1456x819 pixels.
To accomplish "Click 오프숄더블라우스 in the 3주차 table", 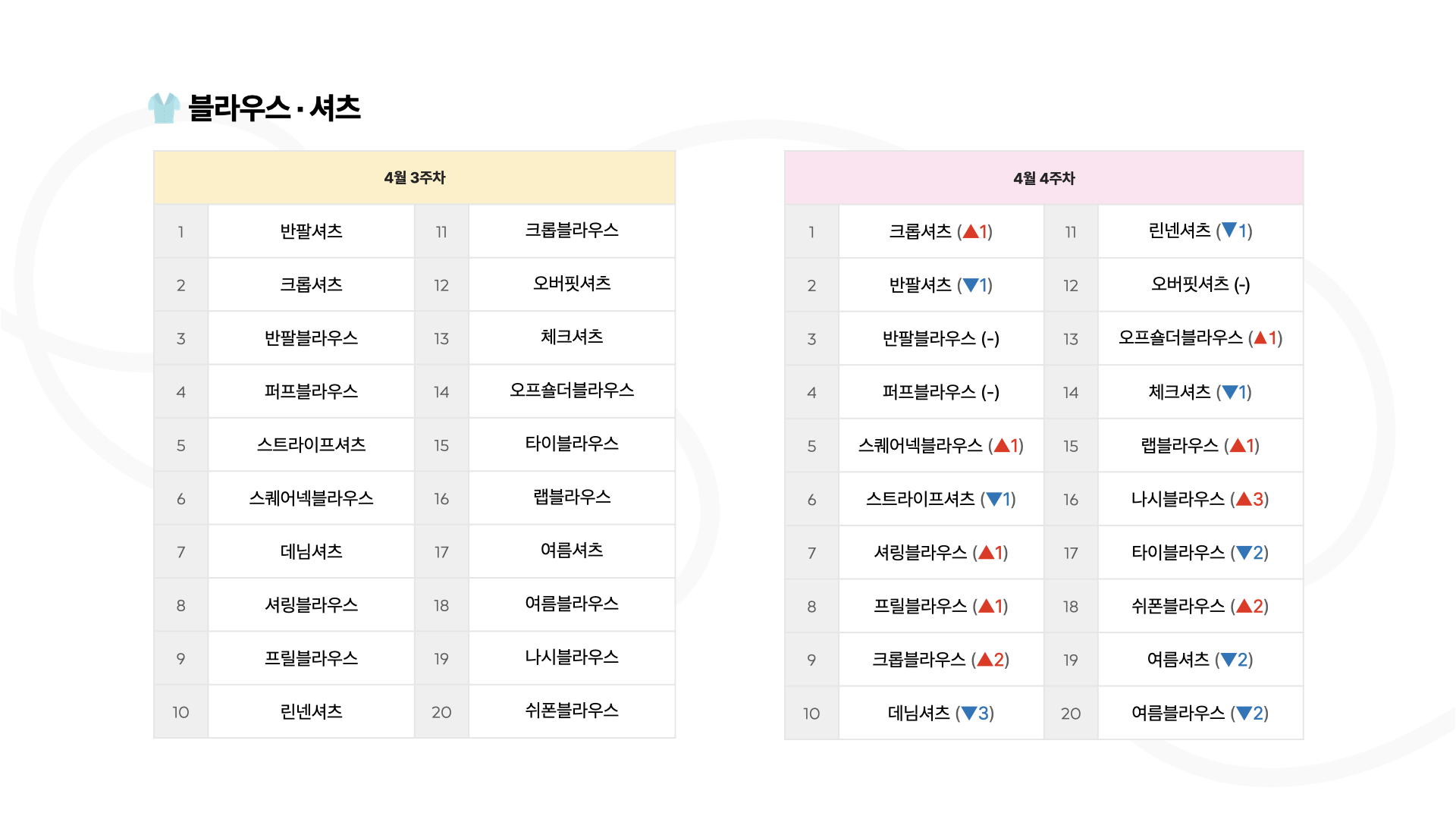I will 572,391.
